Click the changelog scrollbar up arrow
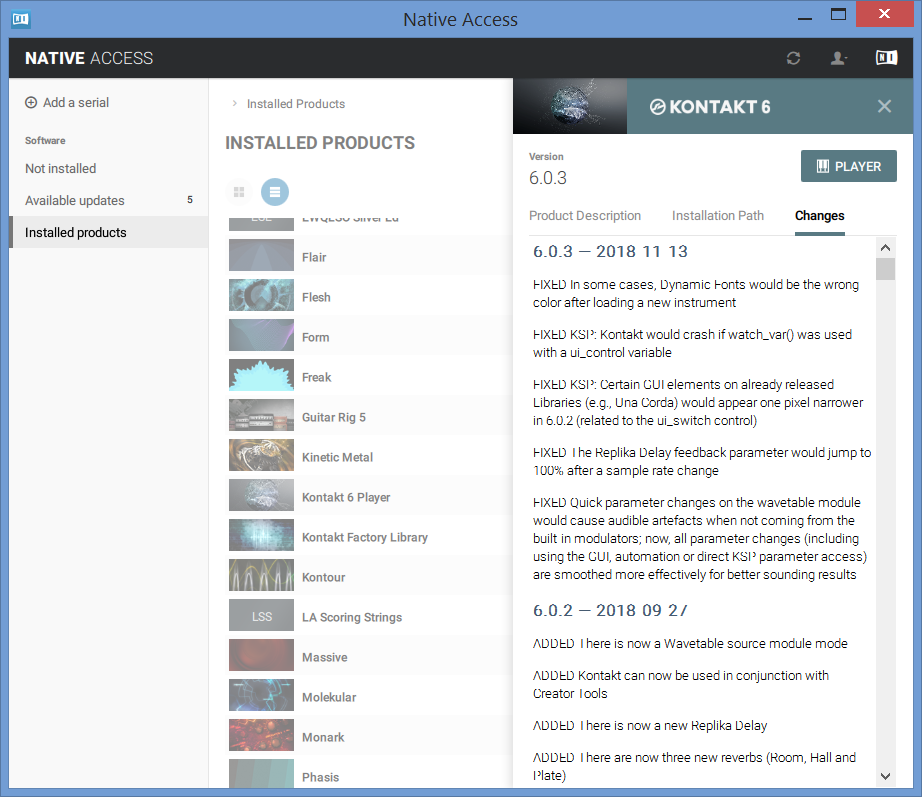 click(x=885, y=248)
